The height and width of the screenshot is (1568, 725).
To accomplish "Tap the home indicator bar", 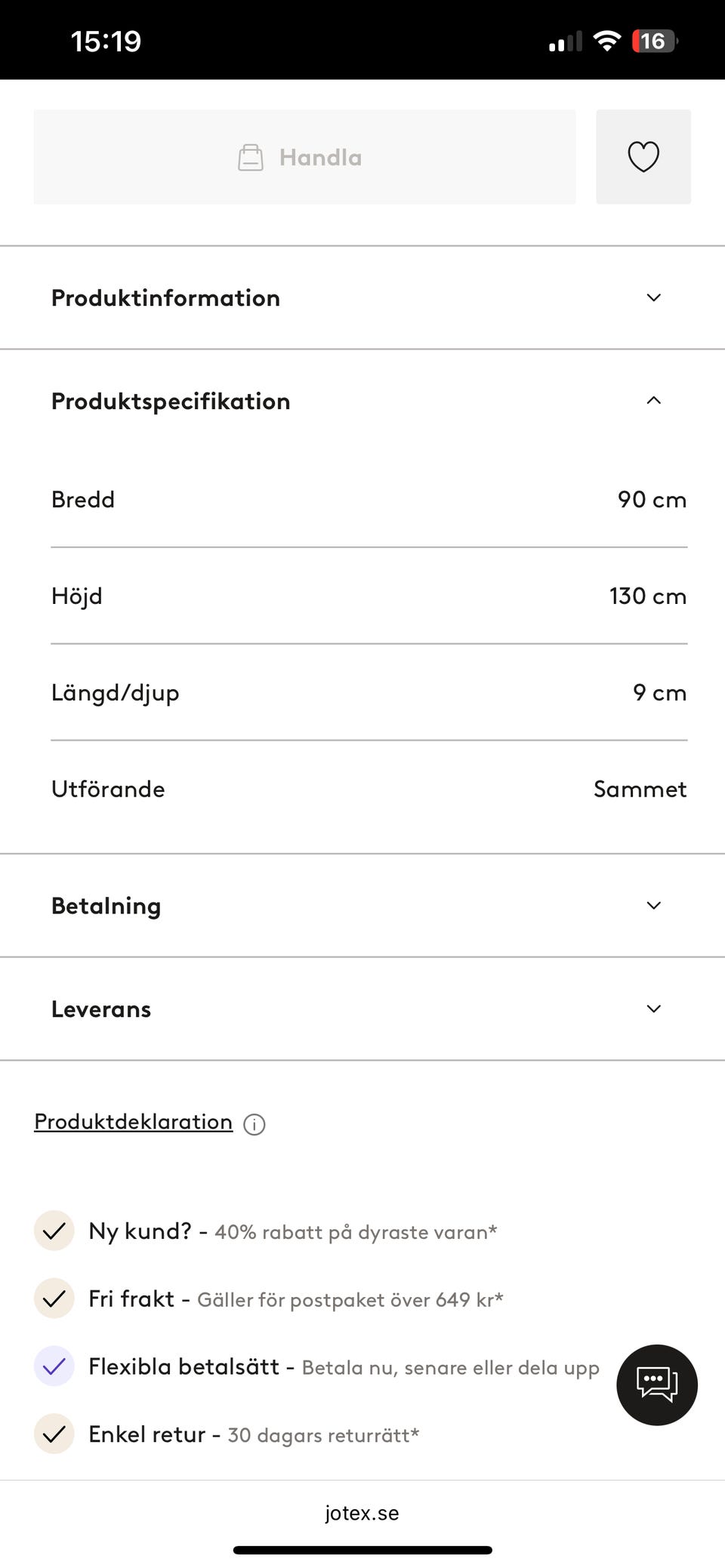I will (x=362, y=1550).
